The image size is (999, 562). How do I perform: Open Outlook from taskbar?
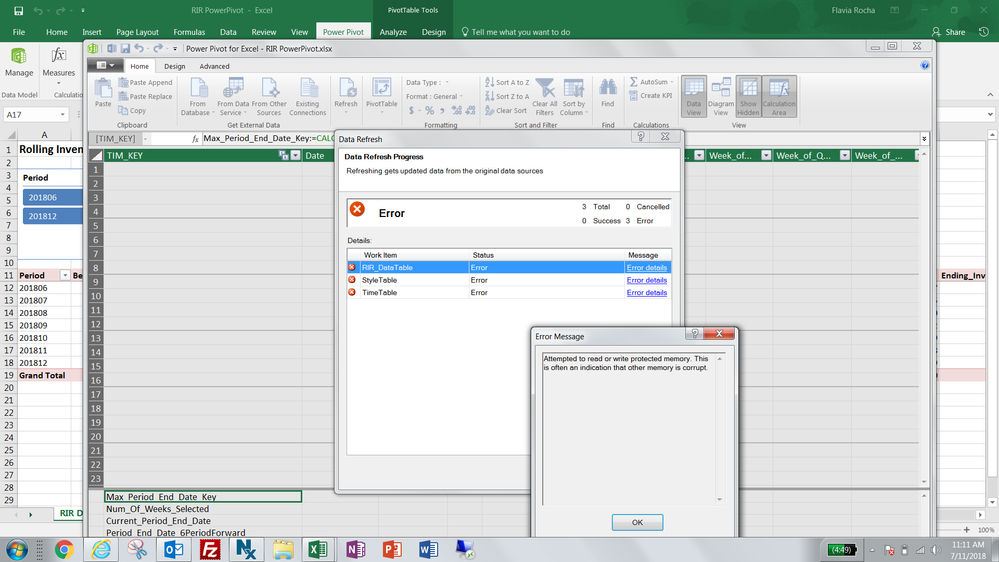(x=173, y=549)
